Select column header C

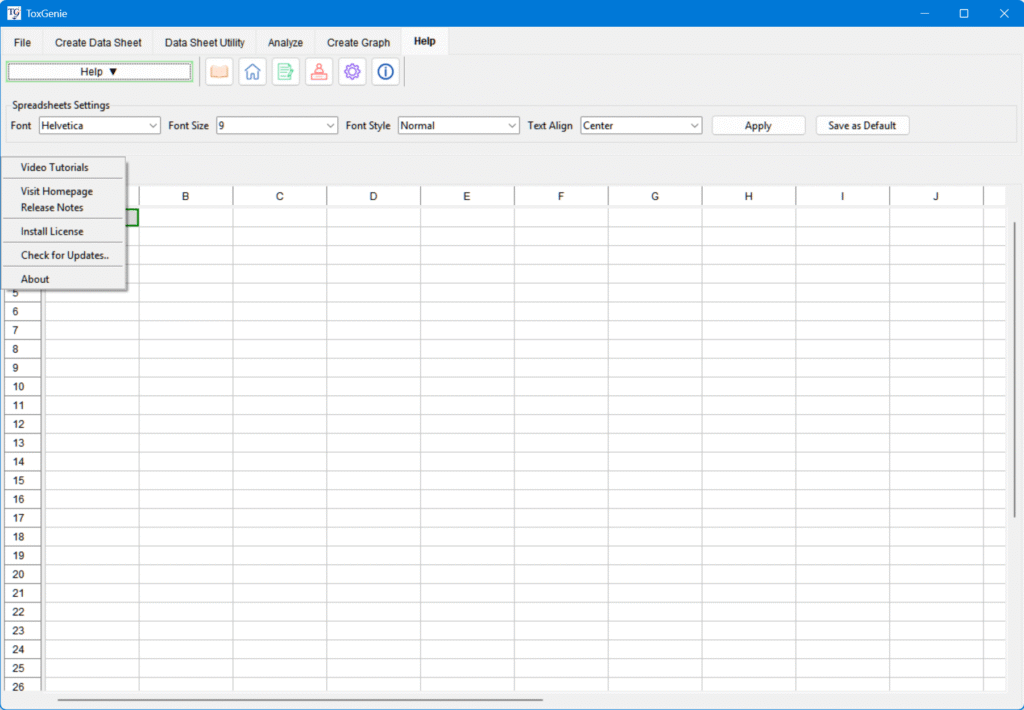tap(280, 196)
